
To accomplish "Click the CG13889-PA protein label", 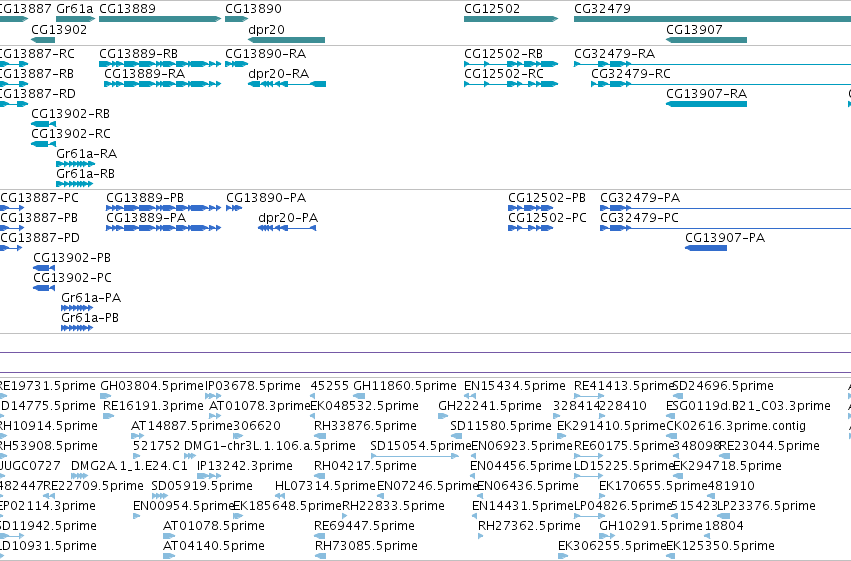I will 146,218.
